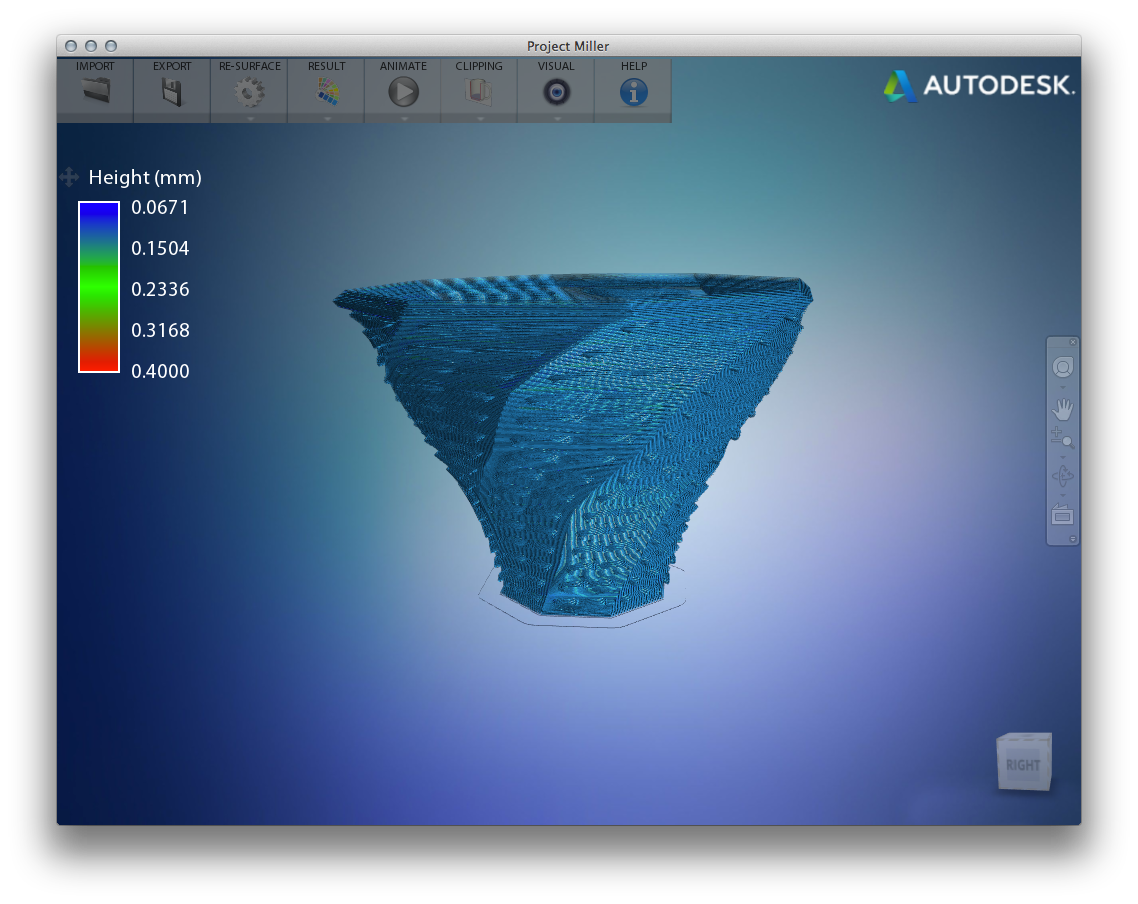Select the Result color palette icon
This screenshot has width=1138, height=904.
327,93
